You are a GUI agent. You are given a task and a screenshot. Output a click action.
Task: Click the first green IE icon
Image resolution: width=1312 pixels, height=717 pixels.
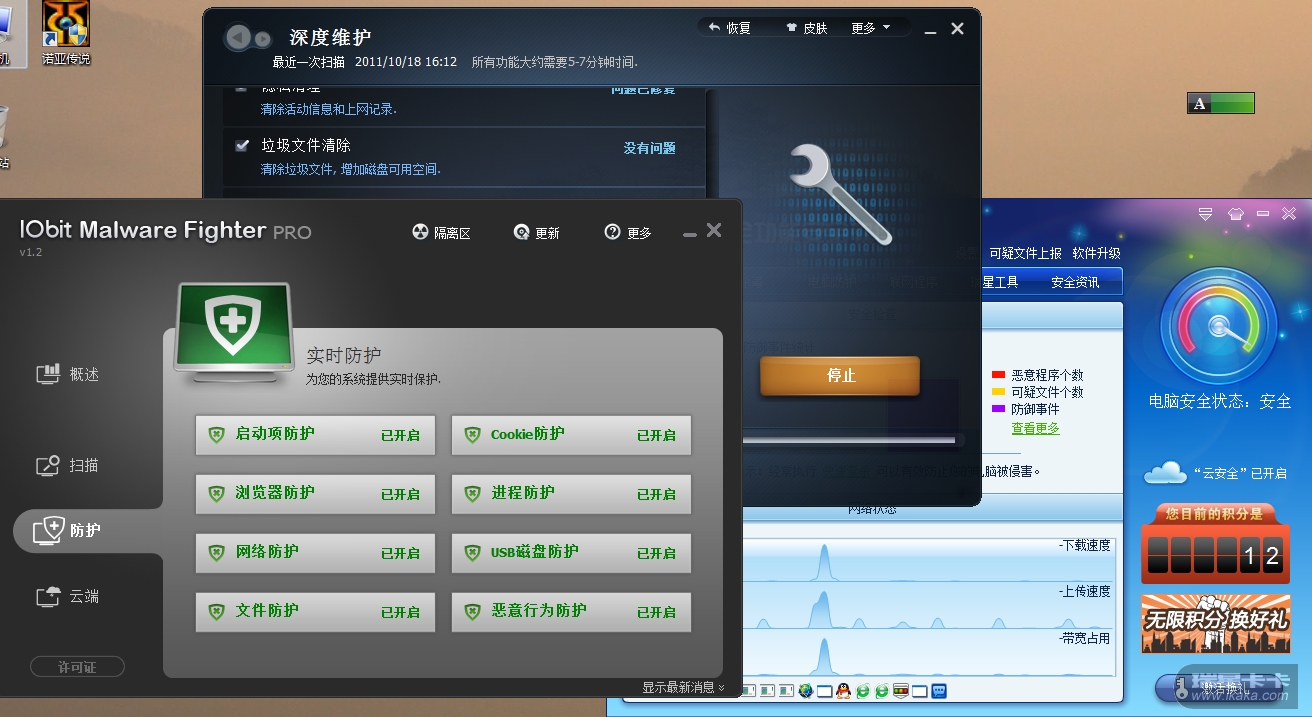click(862, 691)
